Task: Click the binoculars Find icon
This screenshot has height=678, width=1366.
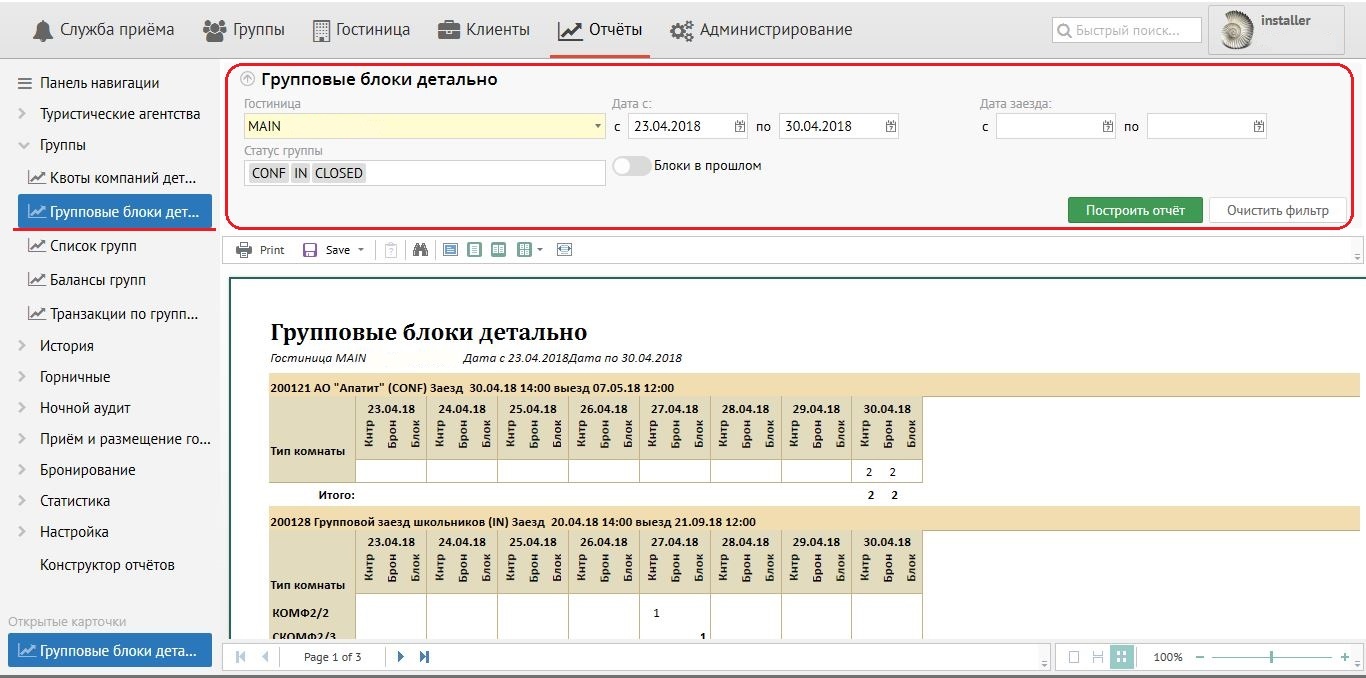Action: pos(420,250)
